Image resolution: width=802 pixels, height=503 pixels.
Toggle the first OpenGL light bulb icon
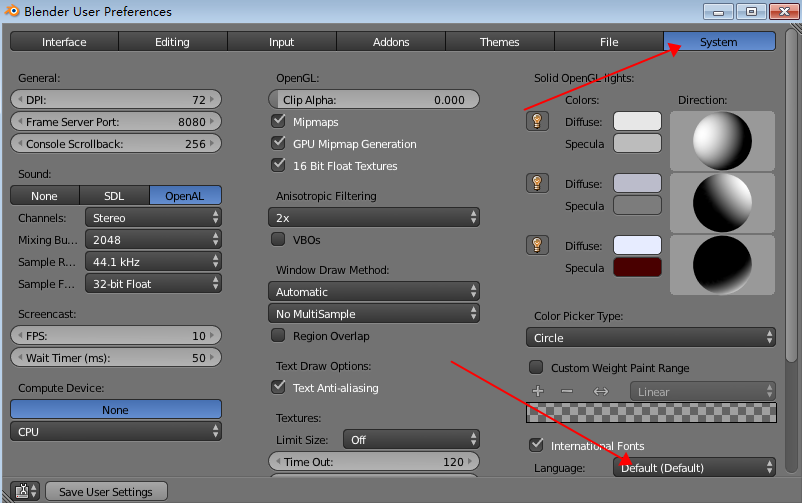pyautogui.click(x=537, y=122)
